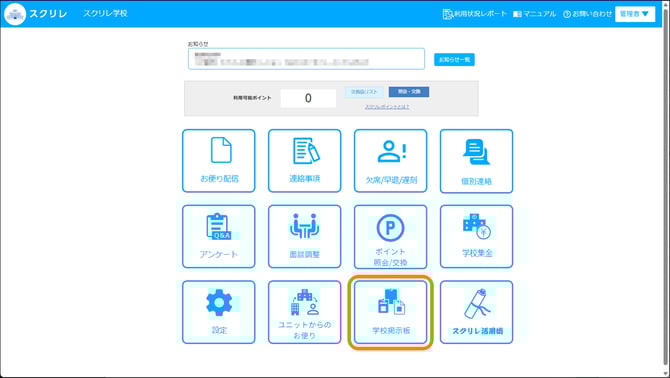Click the お知らせ一覧 button
This screenshot has width=670, height=378.
point(454,59)
